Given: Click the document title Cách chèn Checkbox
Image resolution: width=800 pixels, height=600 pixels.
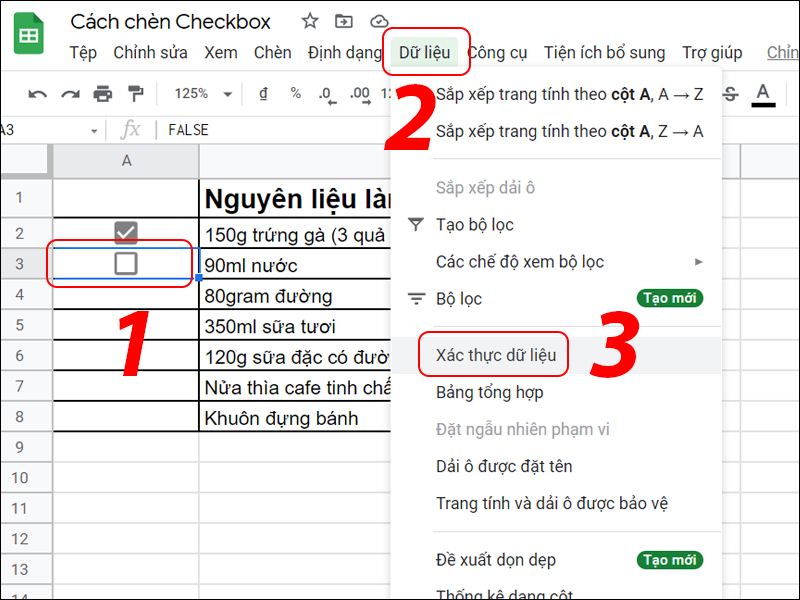Looking at the screenshot, I should [x=170, y=21].
